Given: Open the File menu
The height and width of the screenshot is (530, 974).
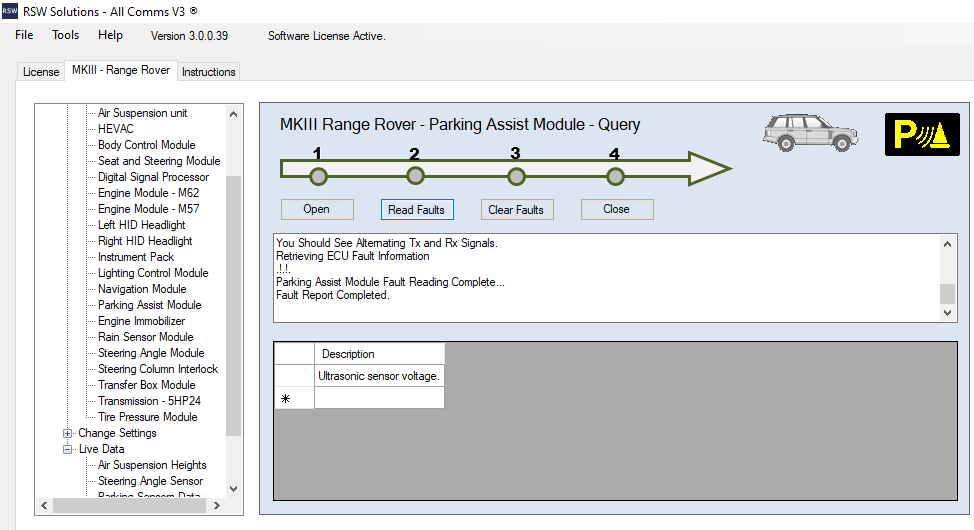Looking at the screenshot, I should click(x=24, y=35).
